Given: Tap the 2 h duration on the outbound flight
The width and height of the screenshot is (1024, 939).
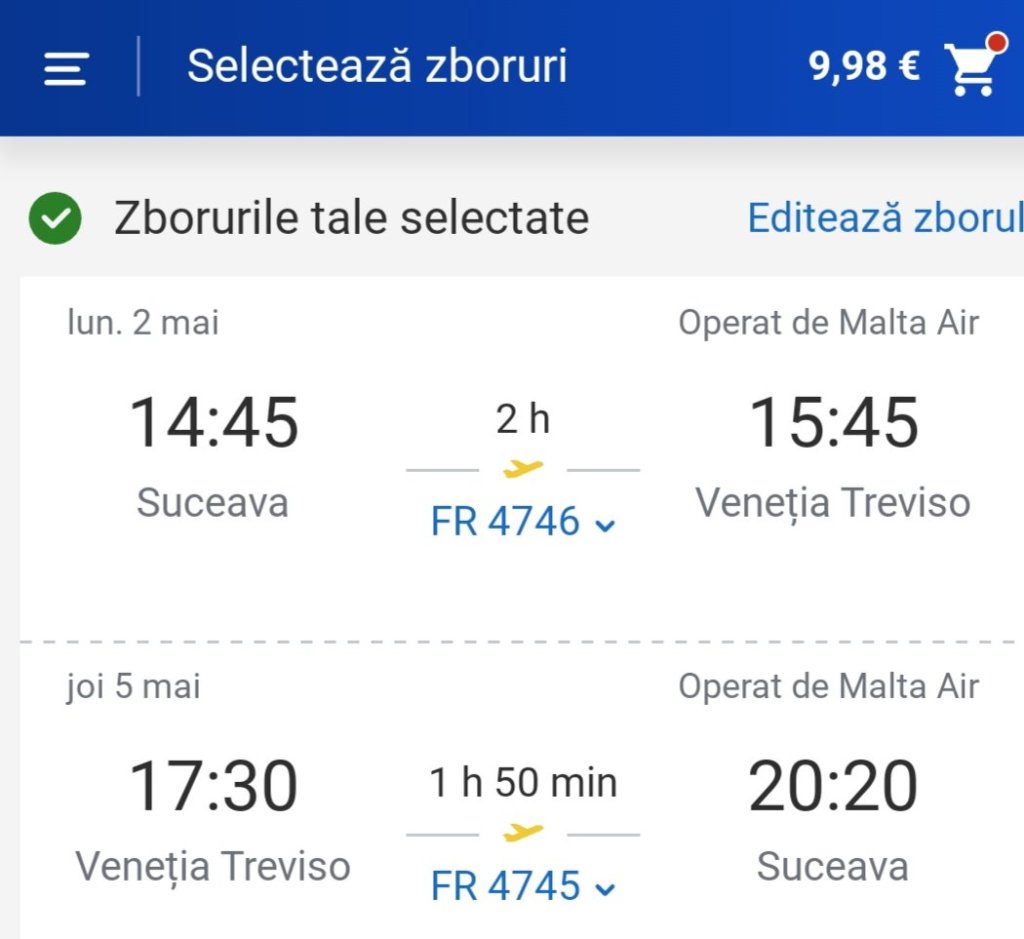Looking at the screenshot, I should point(523,420).
